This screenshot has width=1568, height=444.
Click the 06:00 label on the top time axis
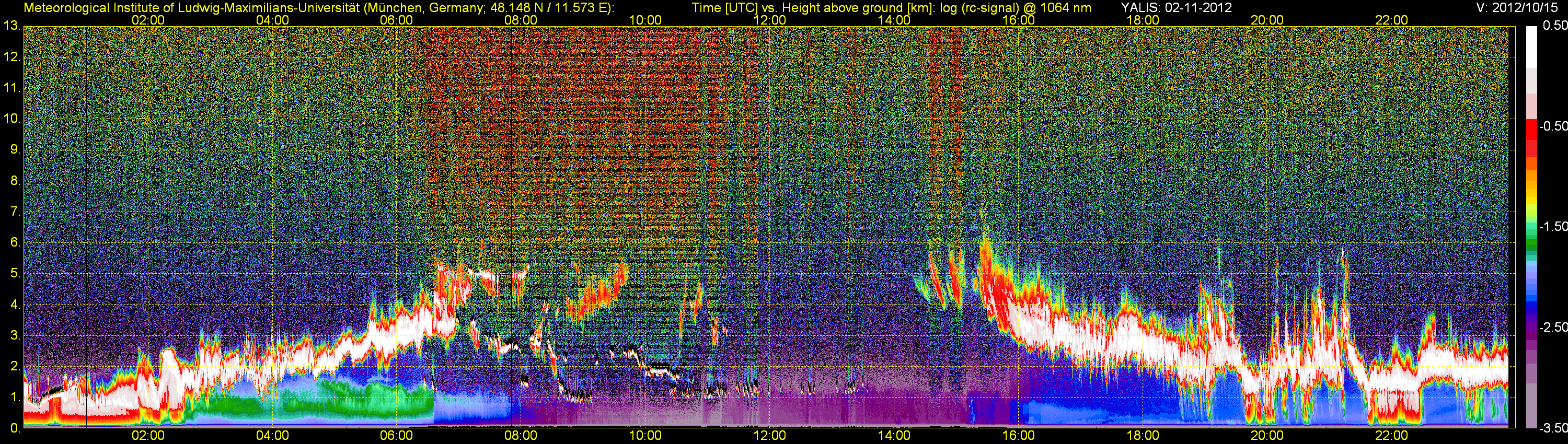coord(396,20)
